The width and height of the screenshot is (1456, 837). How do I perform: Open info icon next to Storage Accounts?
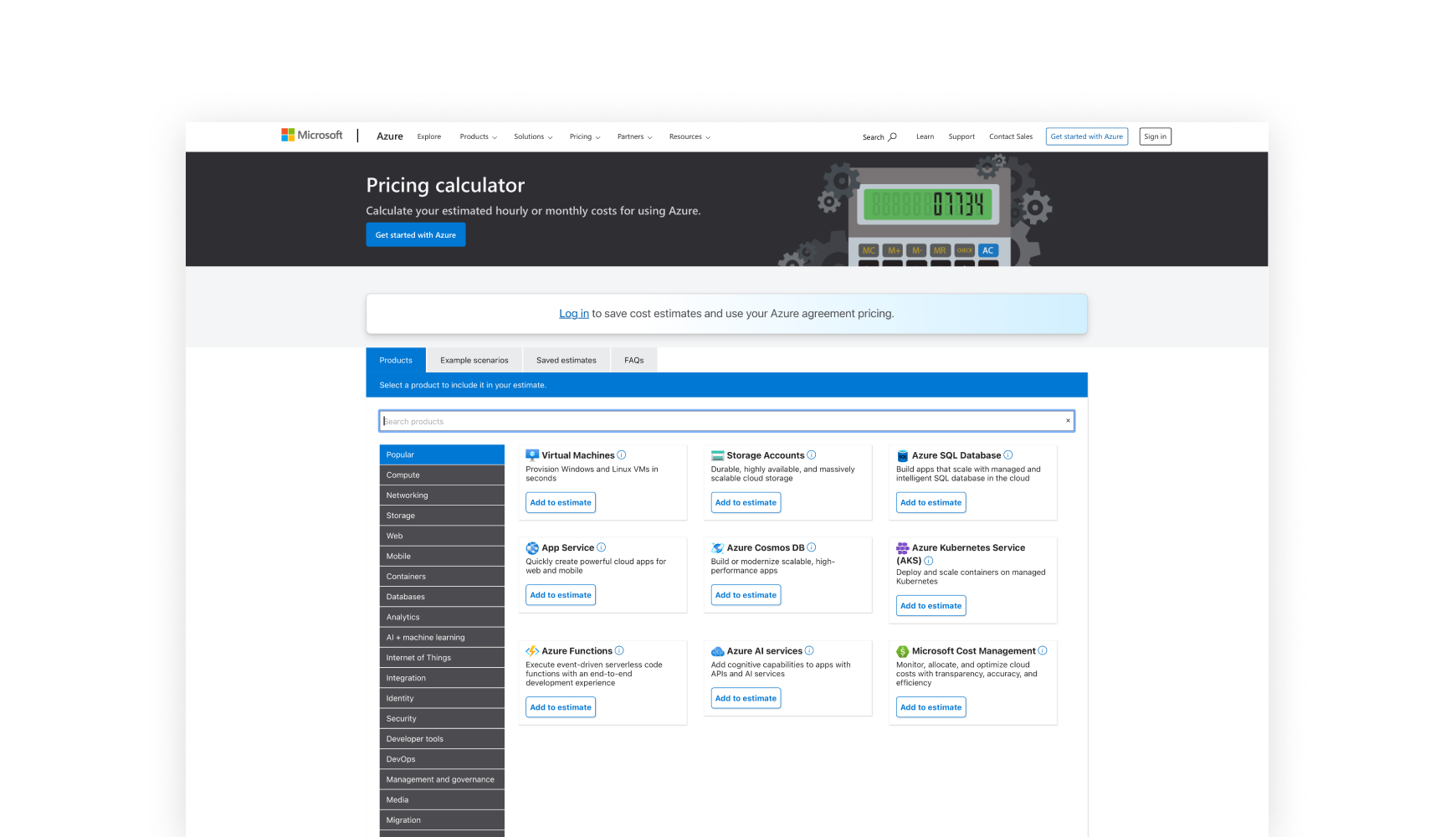(812, 455)
